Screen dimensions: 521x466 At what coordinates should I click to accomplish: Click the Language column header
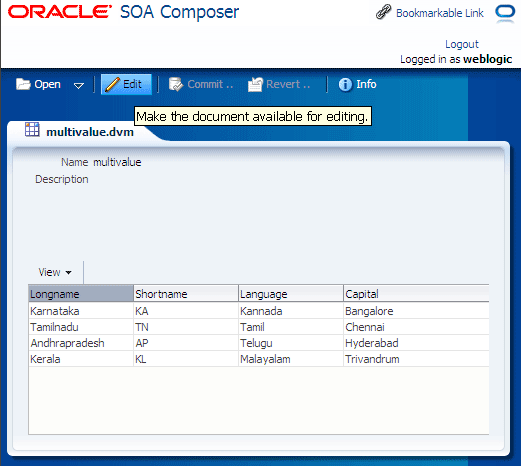(291, 294)
